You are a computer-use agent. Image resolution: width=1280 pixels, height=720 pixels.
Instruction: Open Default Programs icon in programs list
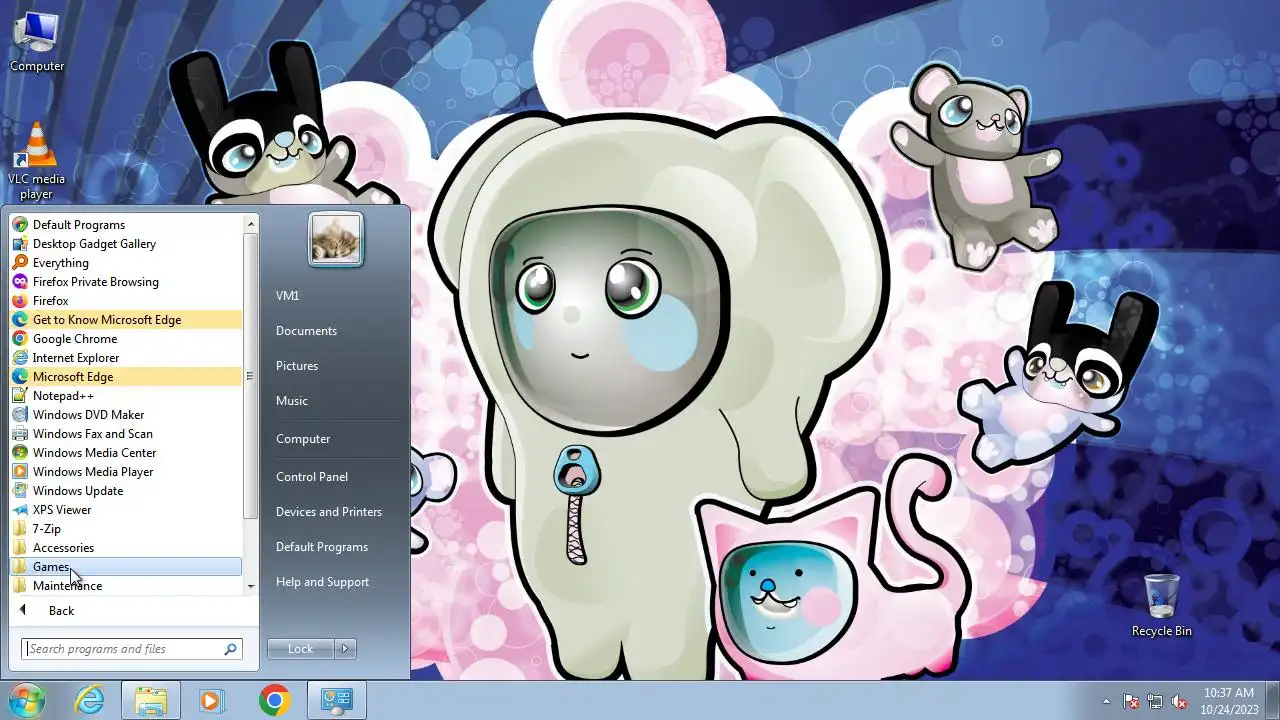click(20, 225)
